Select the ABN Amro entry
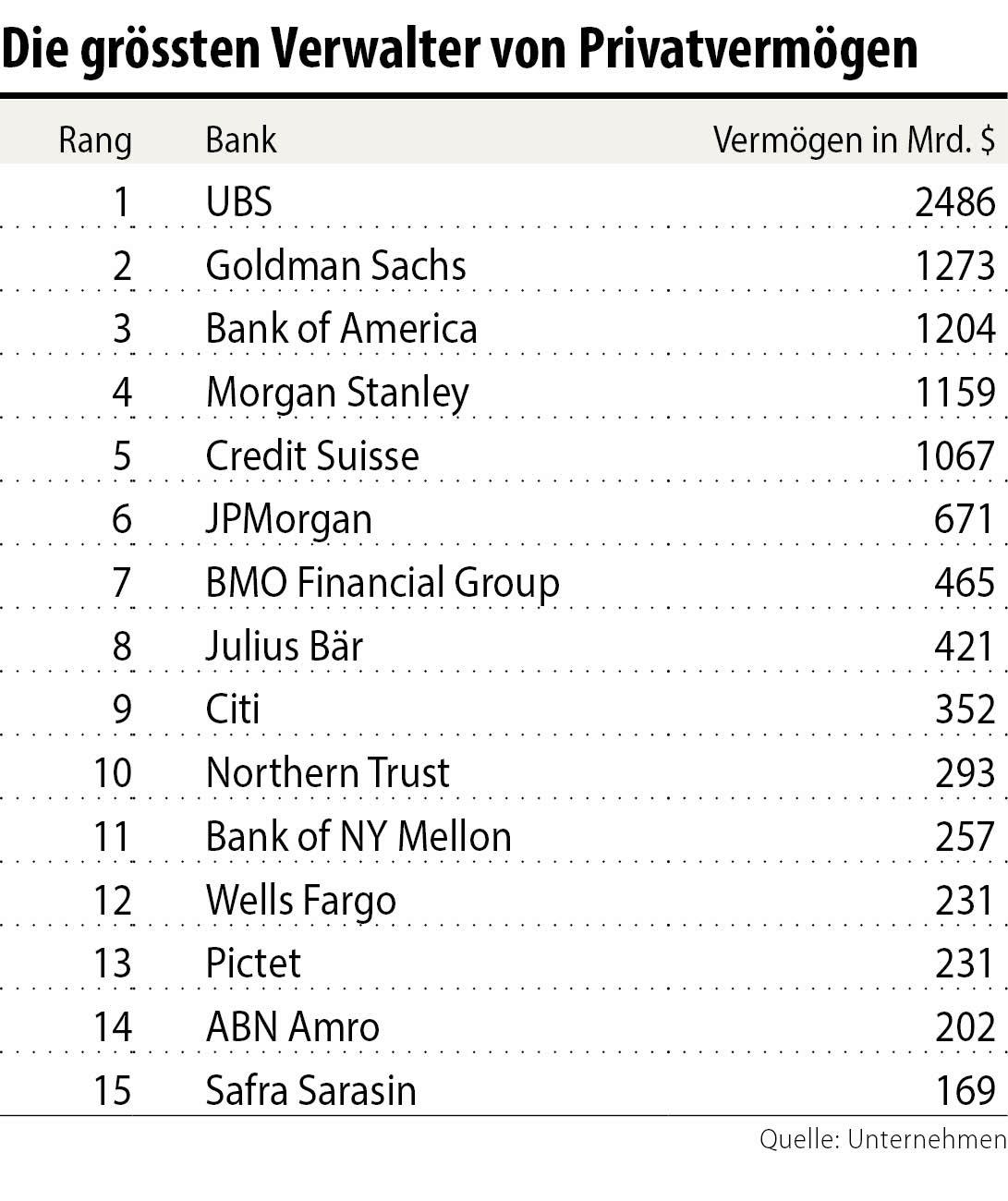This screenshot has height=1201, width=1008. coord(292,1027)
